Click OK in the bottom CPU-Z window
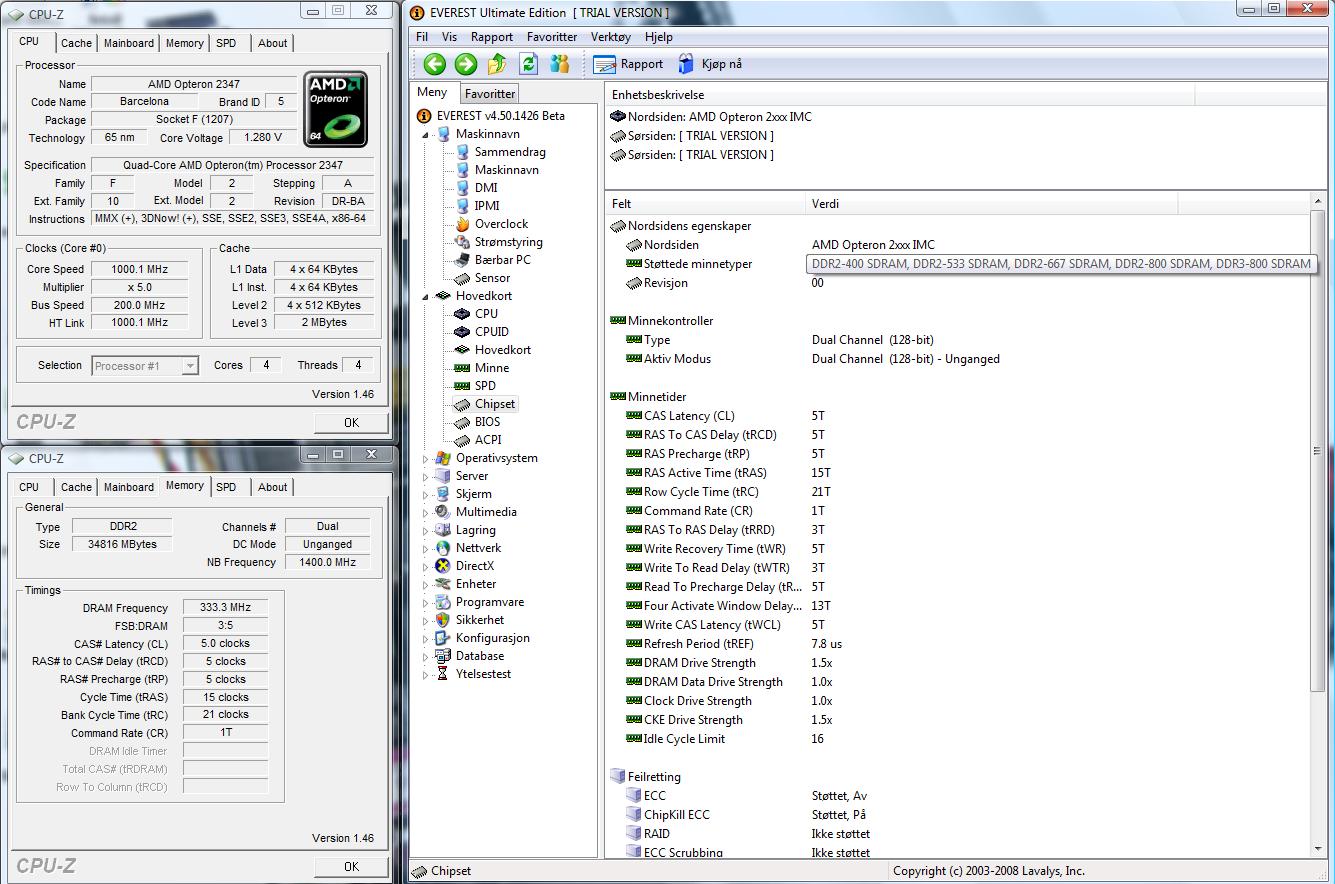The width and height of the screenshot is (1335, 884). (351, 866)
